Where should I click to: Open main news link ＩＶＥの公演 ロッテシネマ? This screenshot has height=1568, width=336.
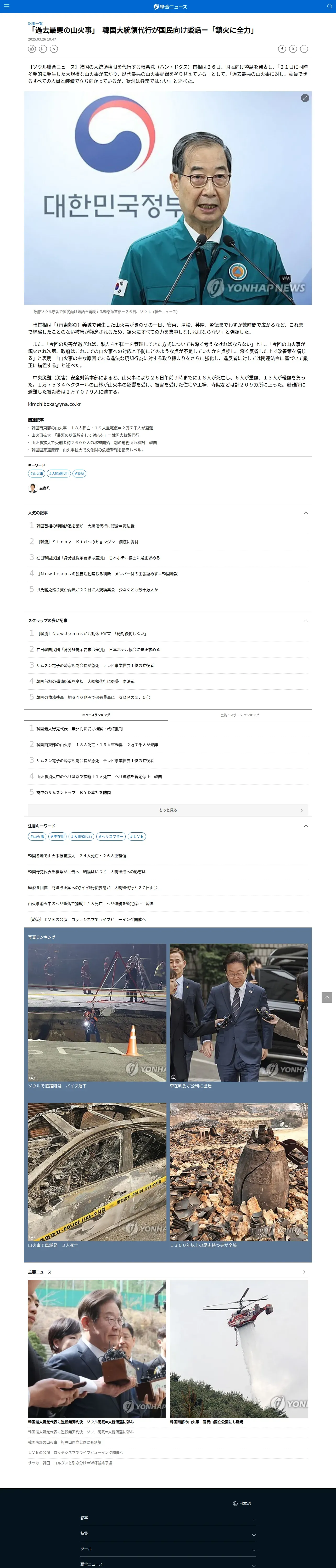[x=76, y=1452]
